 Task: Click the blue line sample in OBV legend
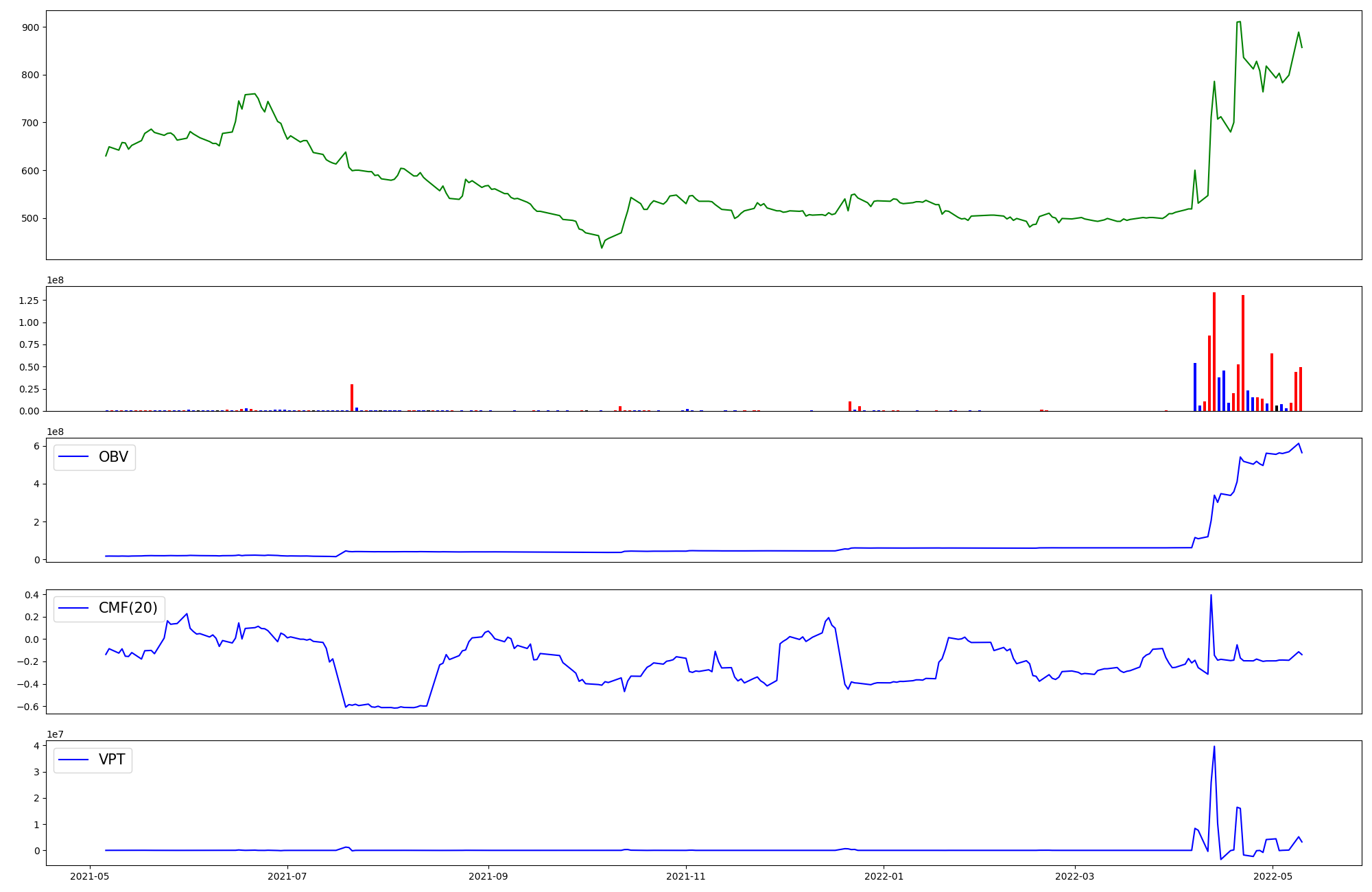pos(74,457)
